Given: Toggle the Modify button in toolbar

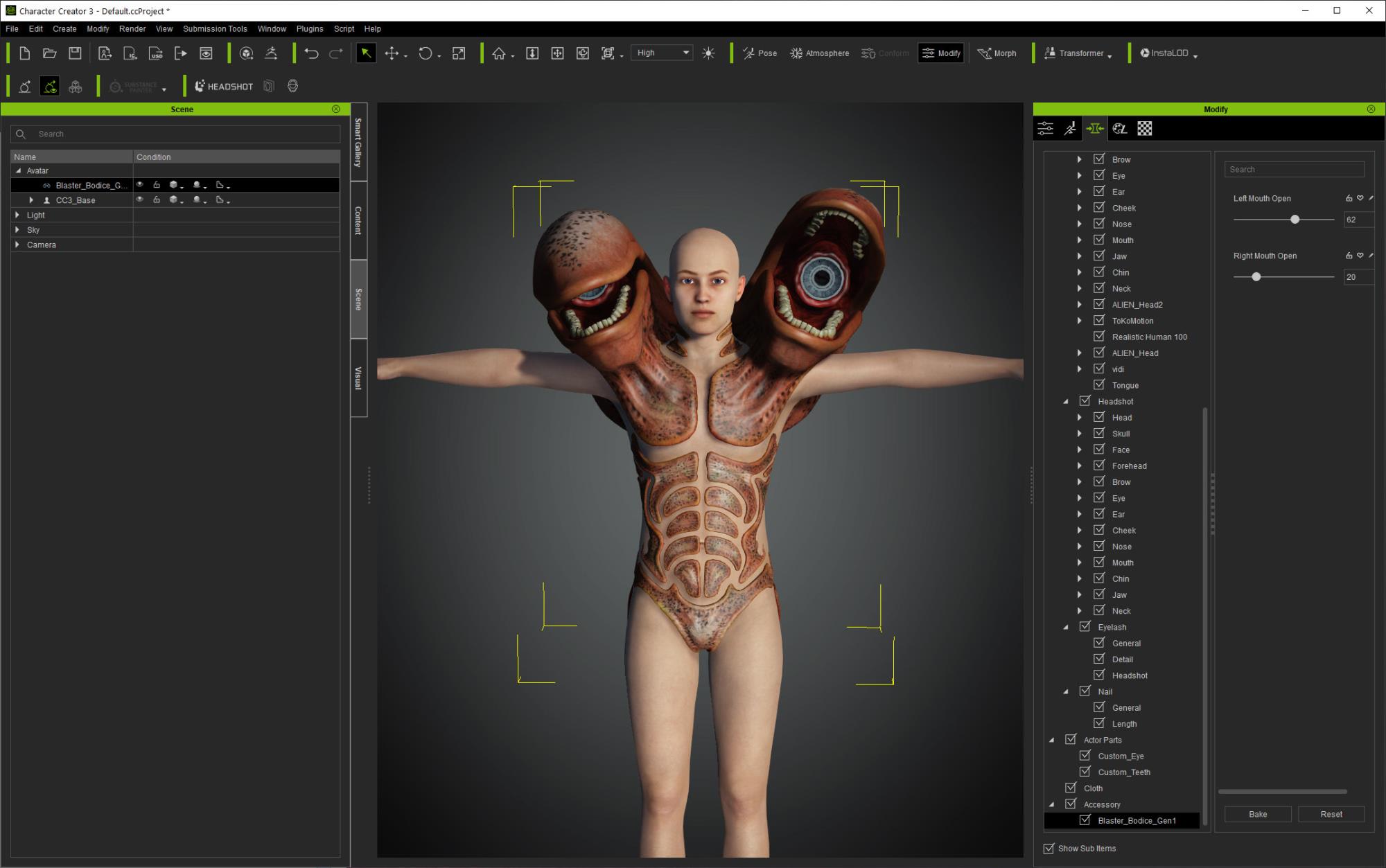Looking at the screenshot, I should pyautogui.click(x=941, y=53).
